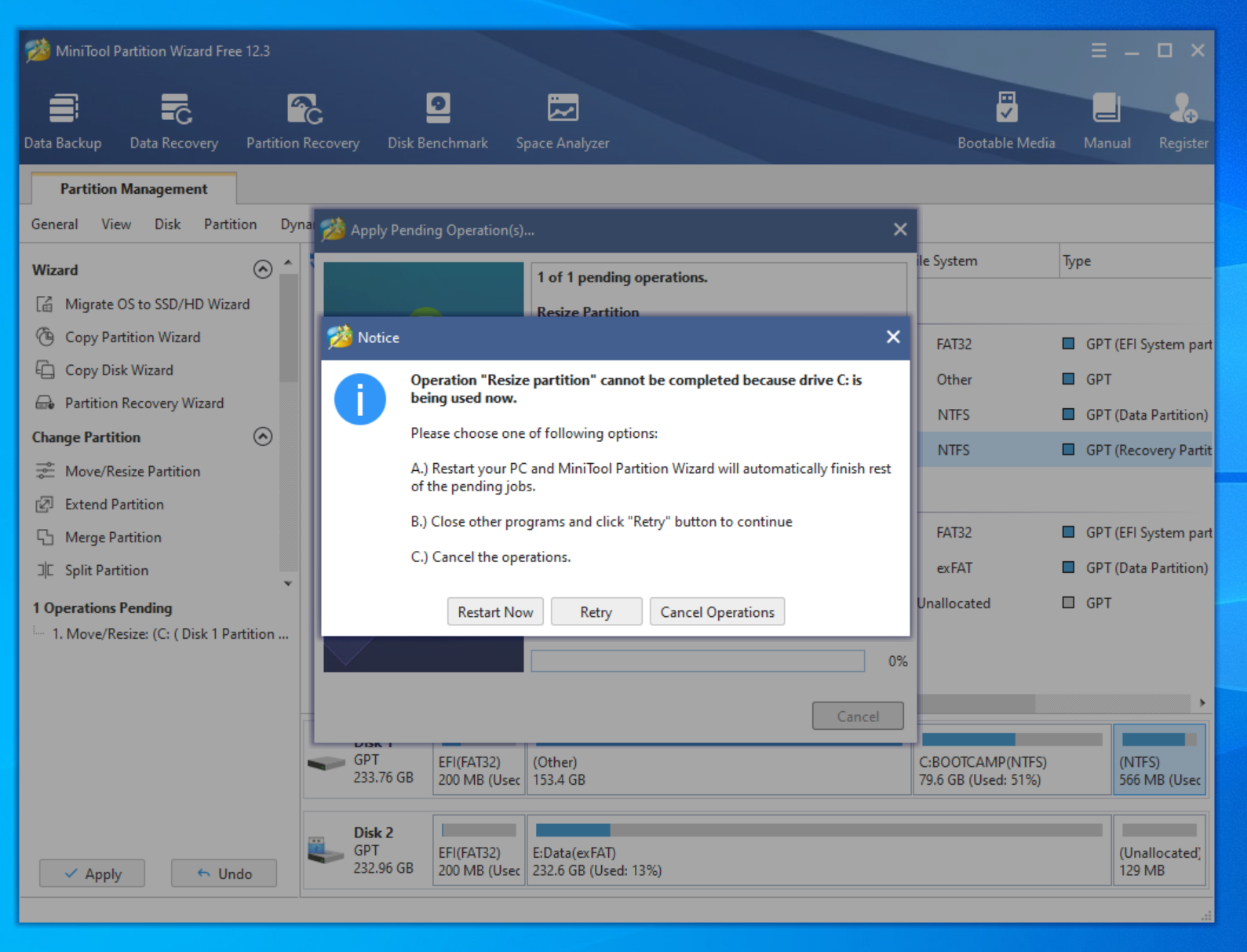This screenshot has width=1247, height=952.
Task: Click the 0% progress bar
Action: (698, 661)
